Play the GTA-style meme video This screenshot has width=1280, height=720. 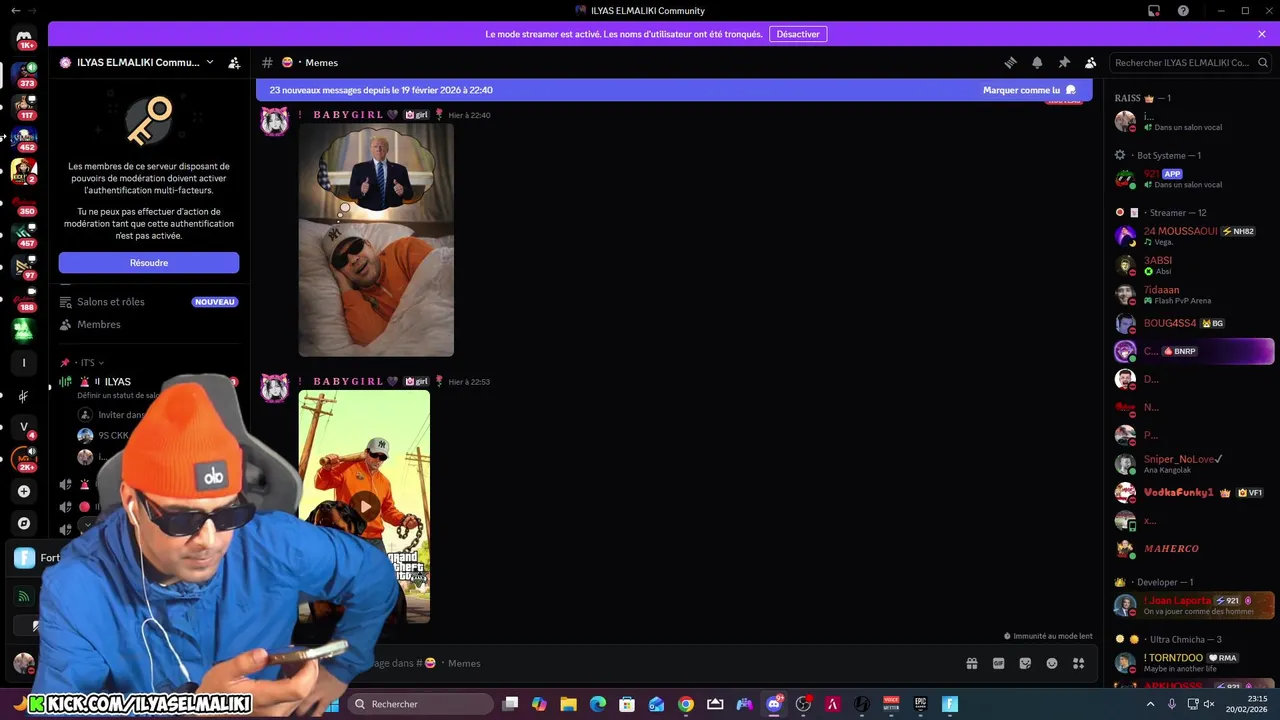point(365,506)
